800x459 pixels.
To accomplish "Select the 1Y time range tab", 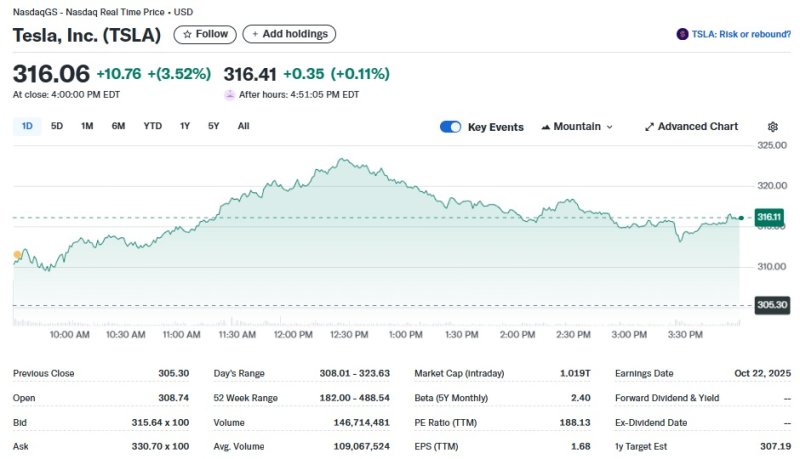I will click(185, 126).
